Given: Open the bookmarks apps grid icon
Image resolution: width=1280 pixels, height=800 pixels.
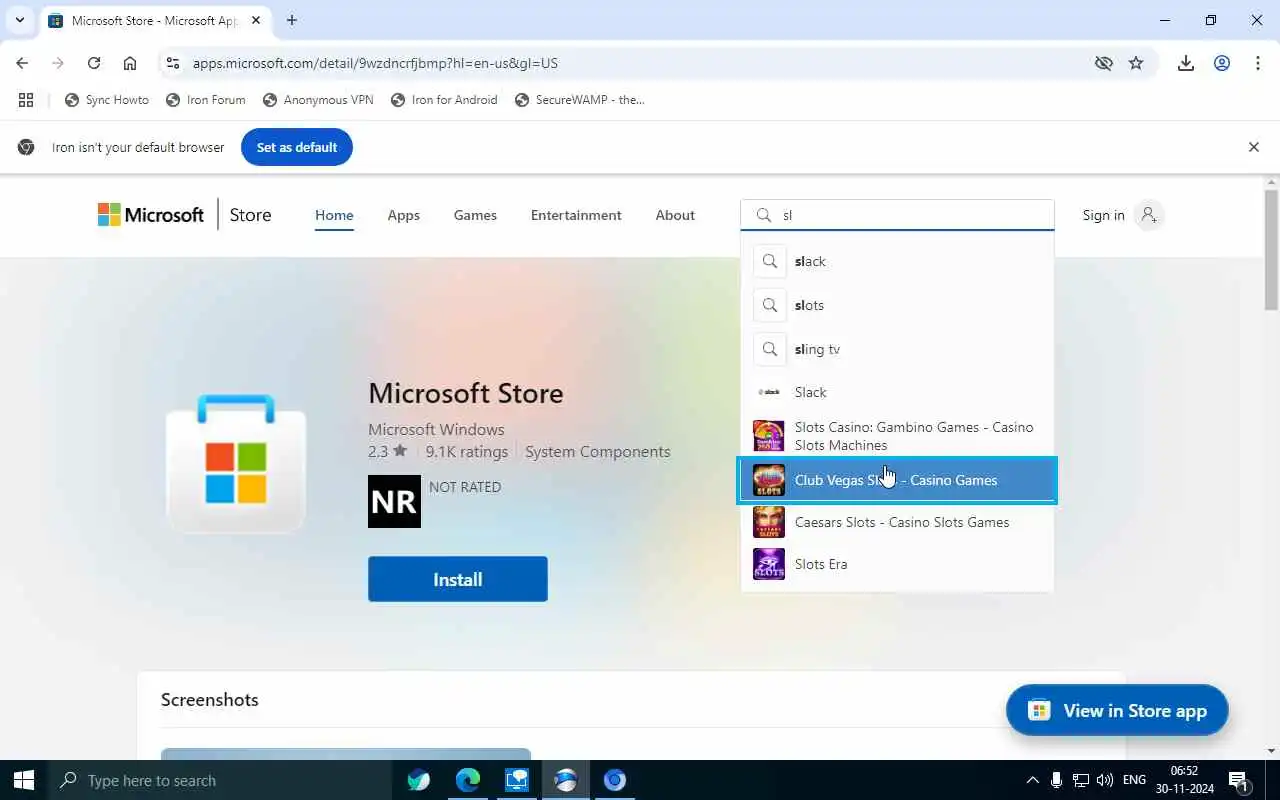Looking at the screenshot, I should pos(26,100).
